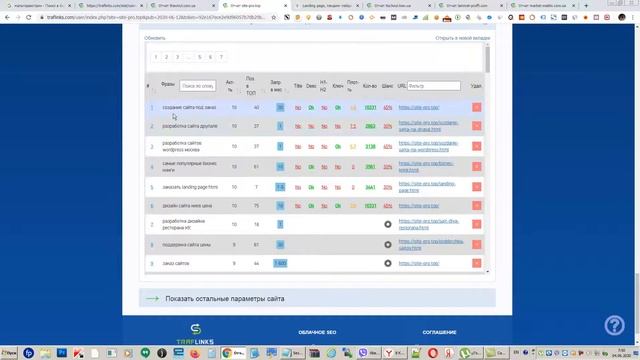Click the URL filter input field
This screenshot has height=360, width=640.
tap(433, 86)
